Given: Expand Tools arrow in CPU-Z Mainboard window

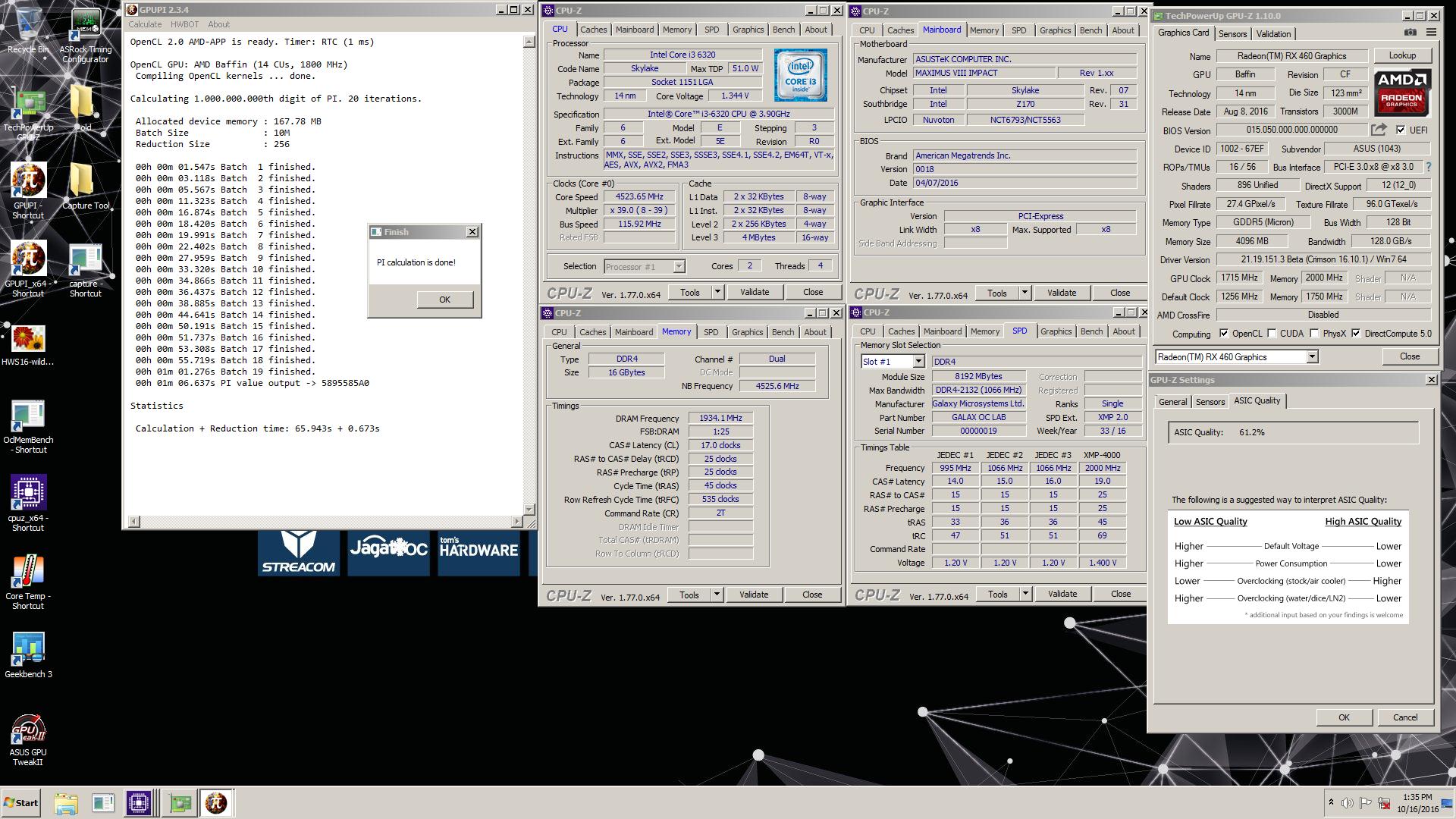Looking at the screenshot, I should point(1024,293).
